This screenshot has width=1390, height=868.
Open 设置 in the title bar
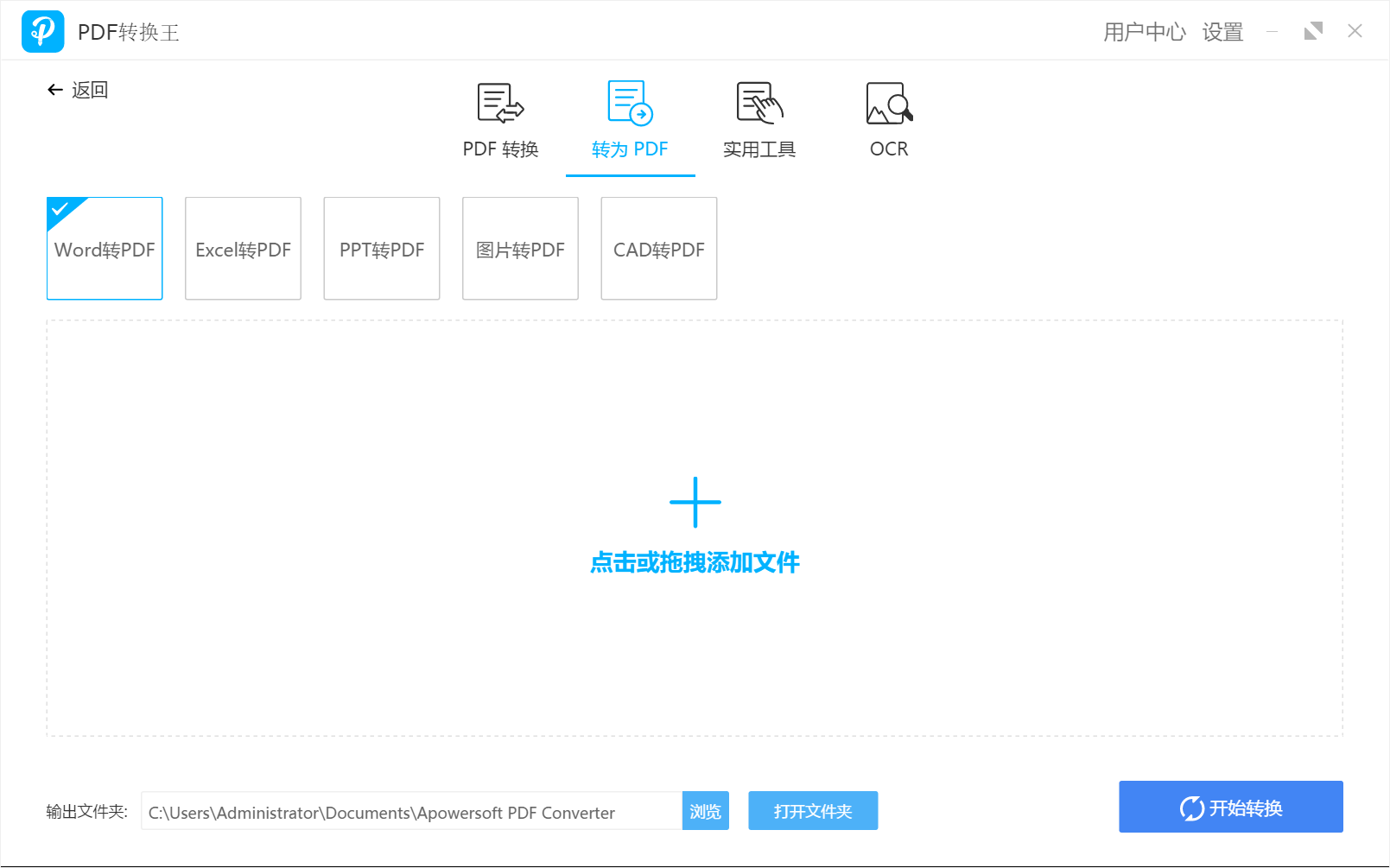(x=1222, y=32)
